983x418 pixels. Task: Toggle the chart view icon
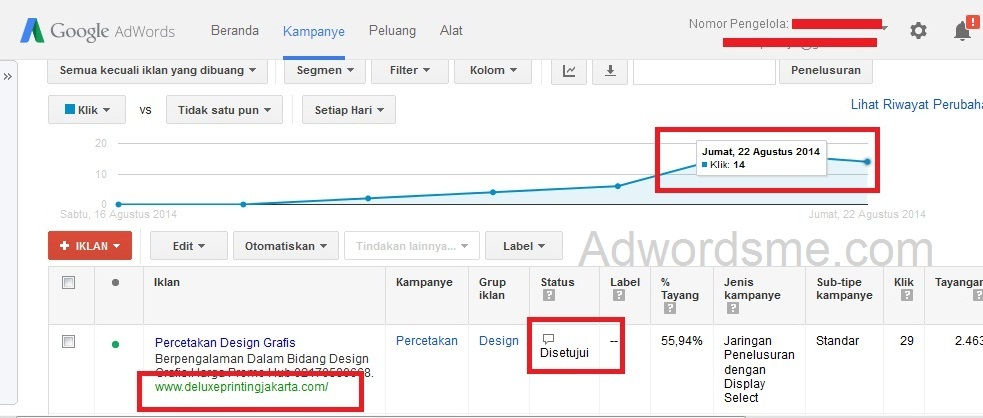(x=569, y=71)
